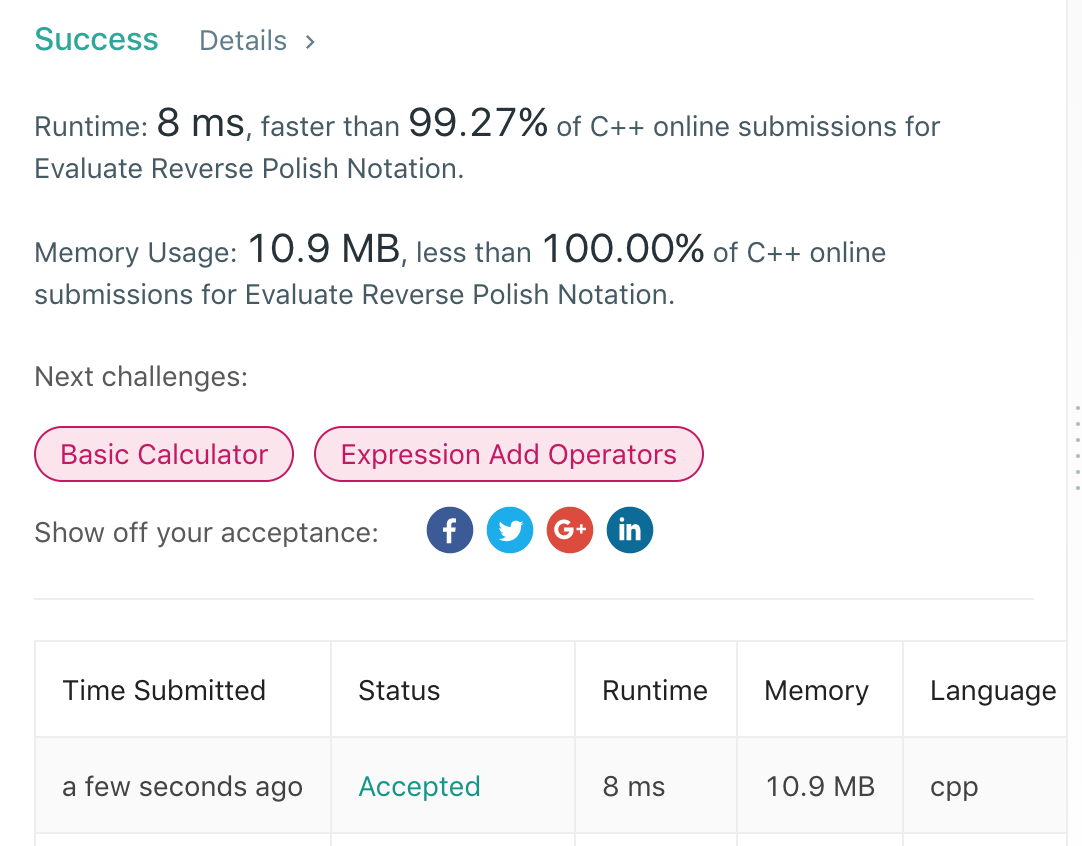The height and width of the screenshot is (846, 1082).
Task: Click the Memory column header
Action: pyautogui.click(x=816, y=691)
